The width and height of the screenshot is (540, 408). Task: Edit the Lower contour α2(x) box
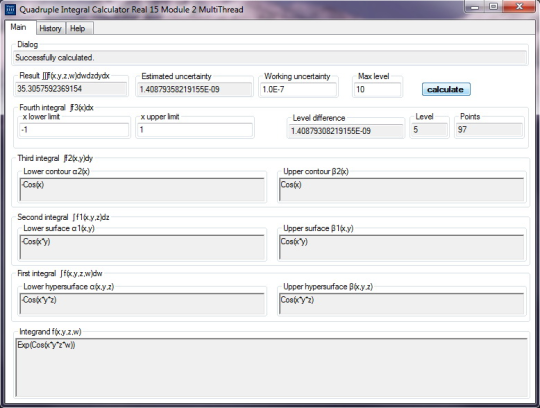[x=142, y=189]
